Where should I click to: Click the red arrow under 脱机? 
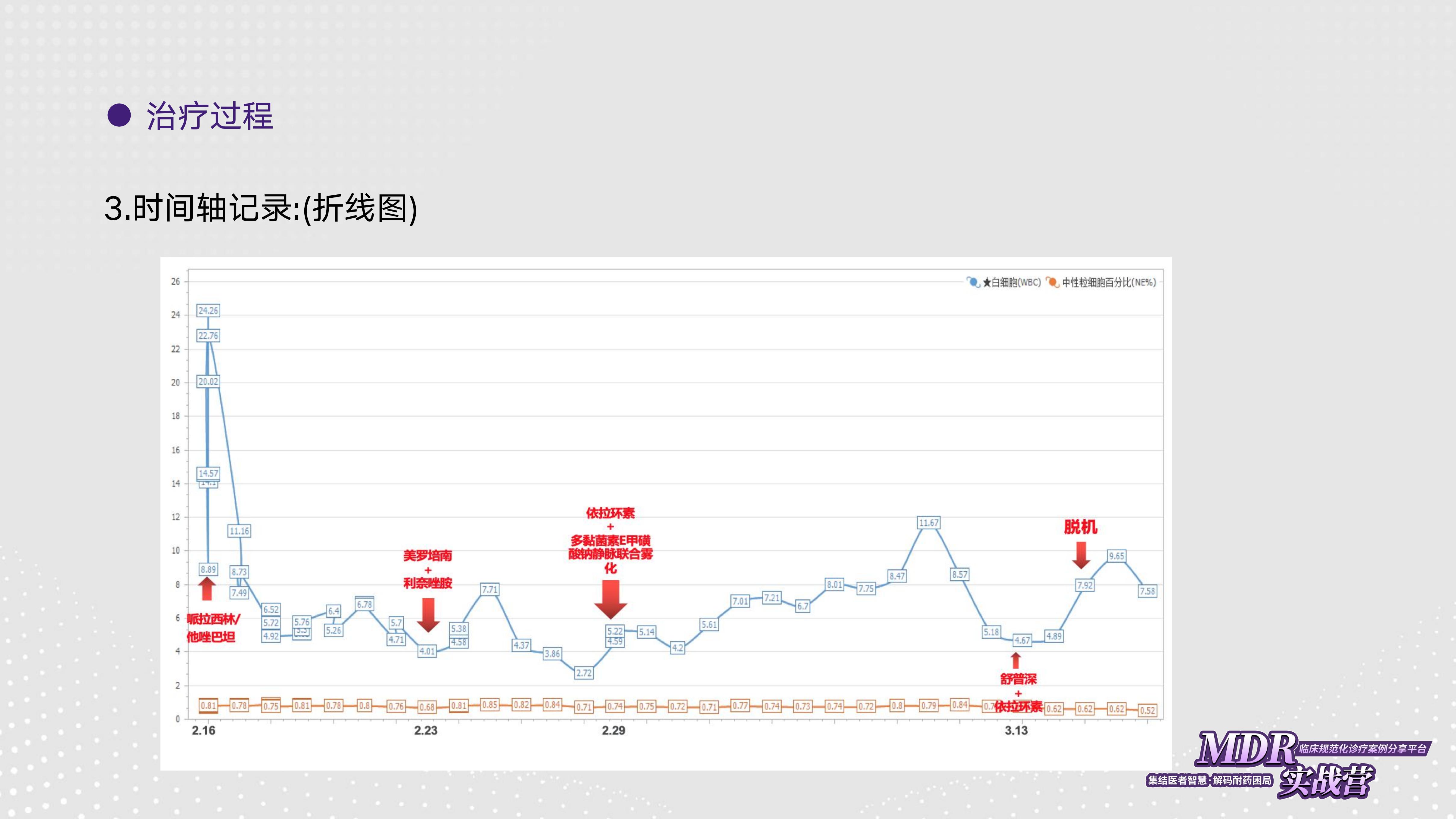point(1081,555)
